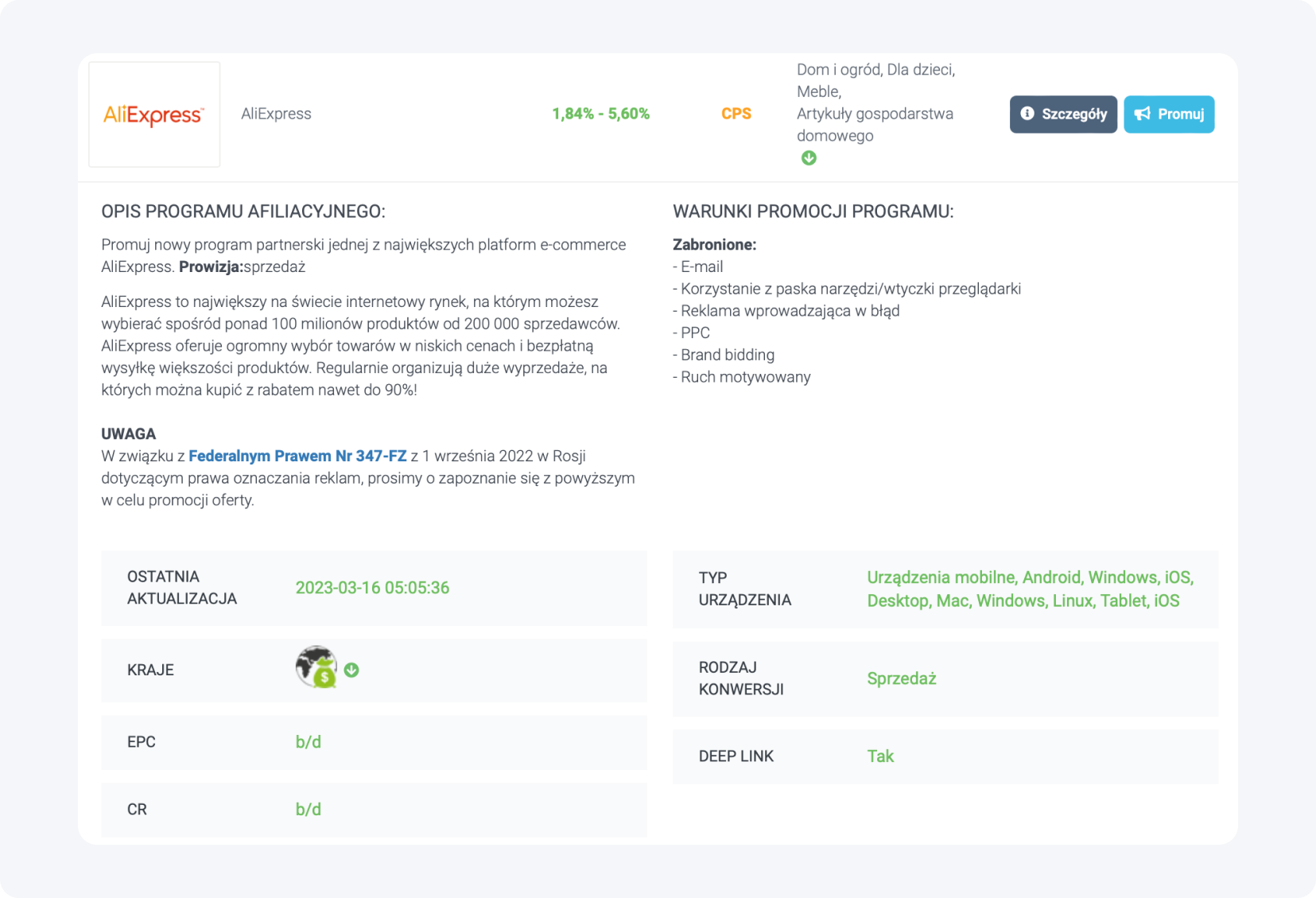This screenshot has width=1316, height=898.
Task: Click the AliExpress logo thumbnail
Action: tap(154, 115)
